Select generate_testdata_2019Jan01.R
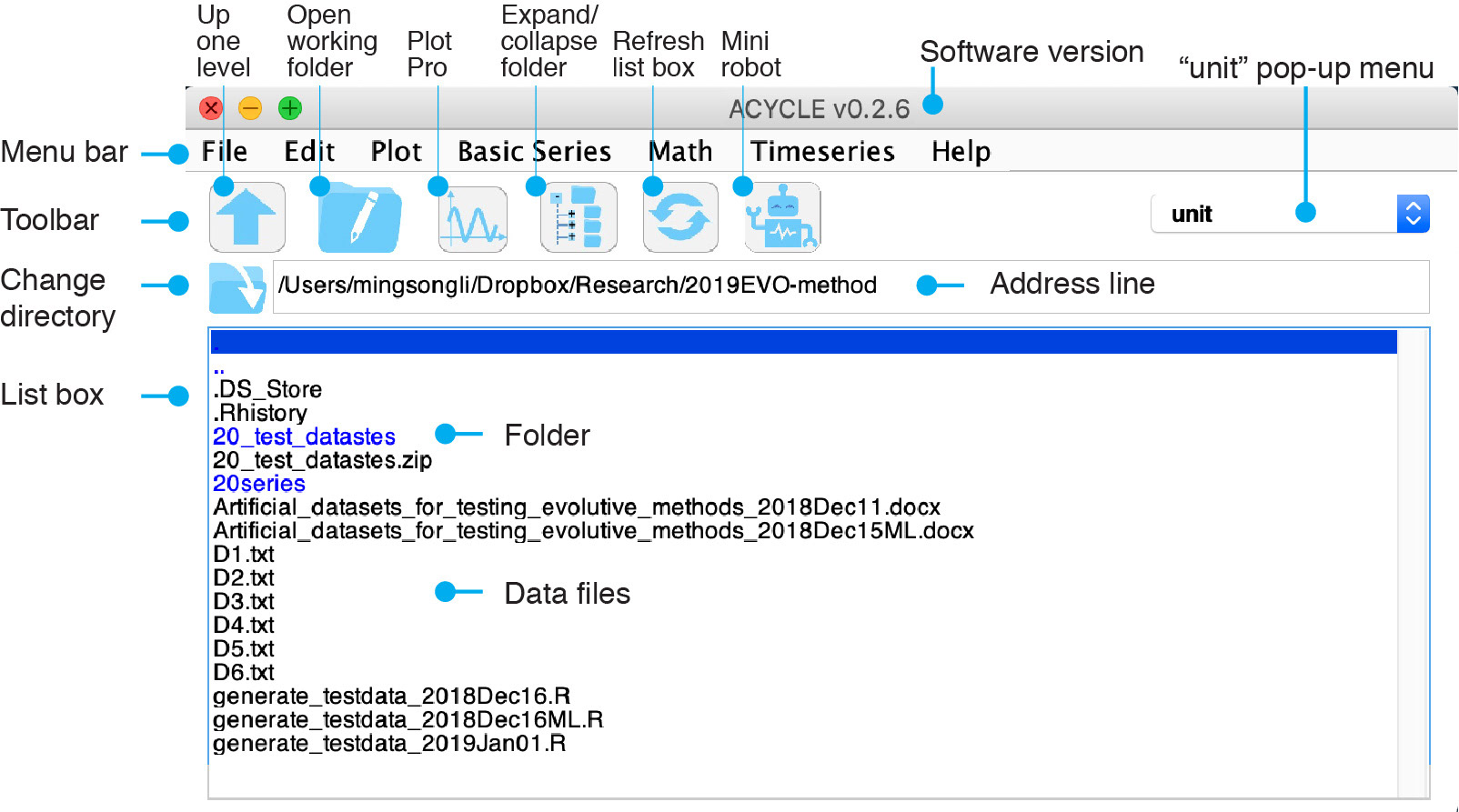1459x812 pixels. point(389,744)
